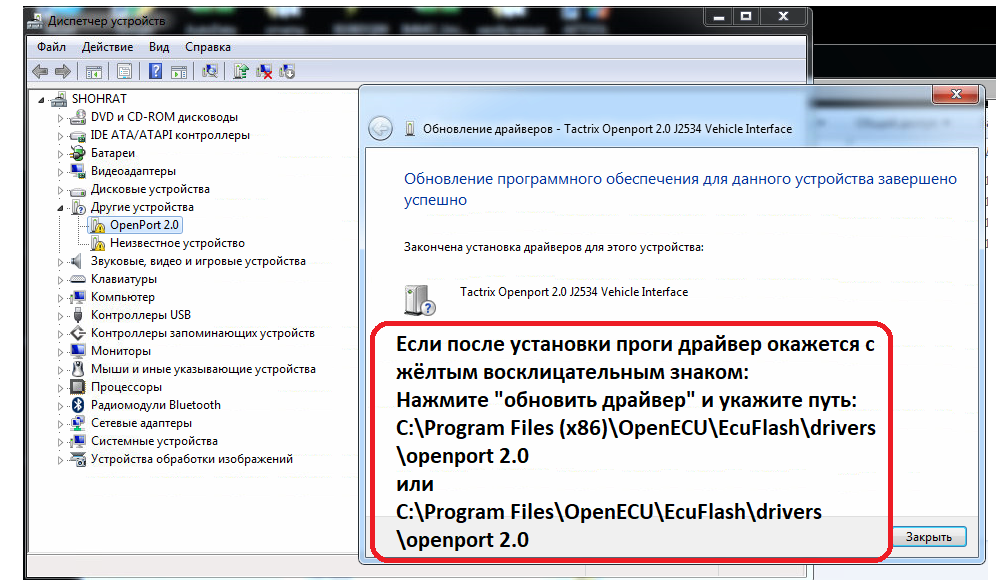Click the Scan for hardware changes icon

point(211,71)
